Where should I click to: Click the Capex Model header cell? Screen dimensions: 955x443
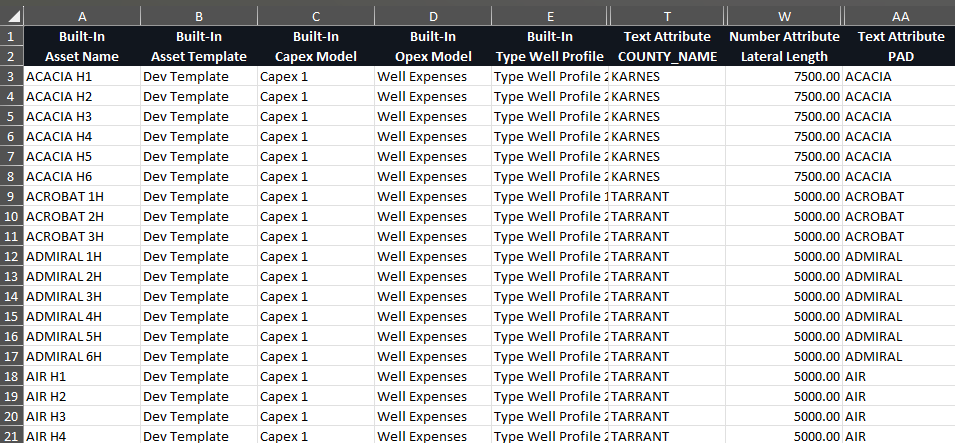click(316, 57)
